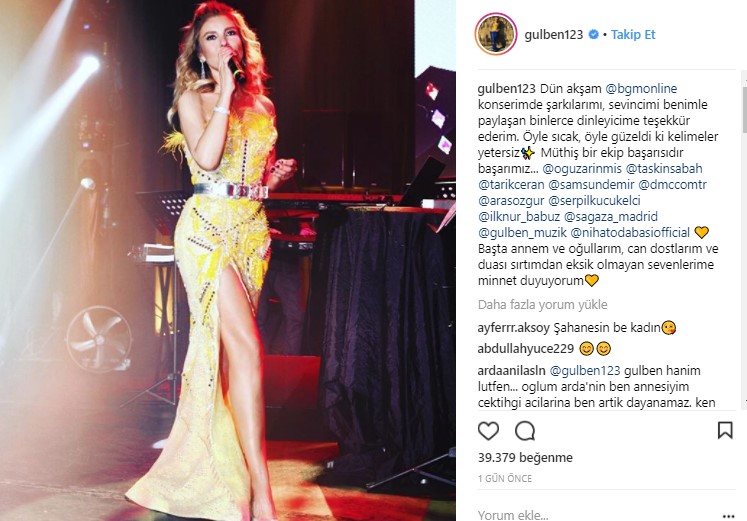Open the concert photo
The width and height of the screenshot is (747, 521).
[x=228, y=260]
